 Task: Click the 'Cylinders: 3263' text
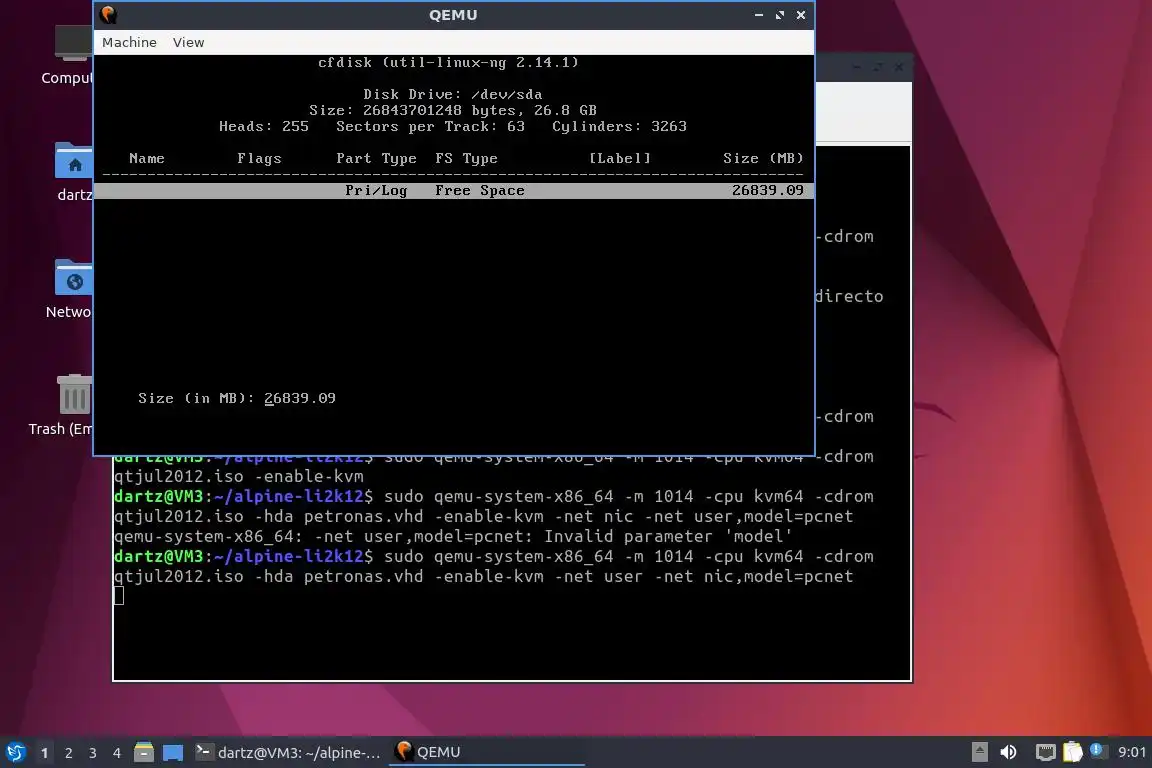point(619,126)
